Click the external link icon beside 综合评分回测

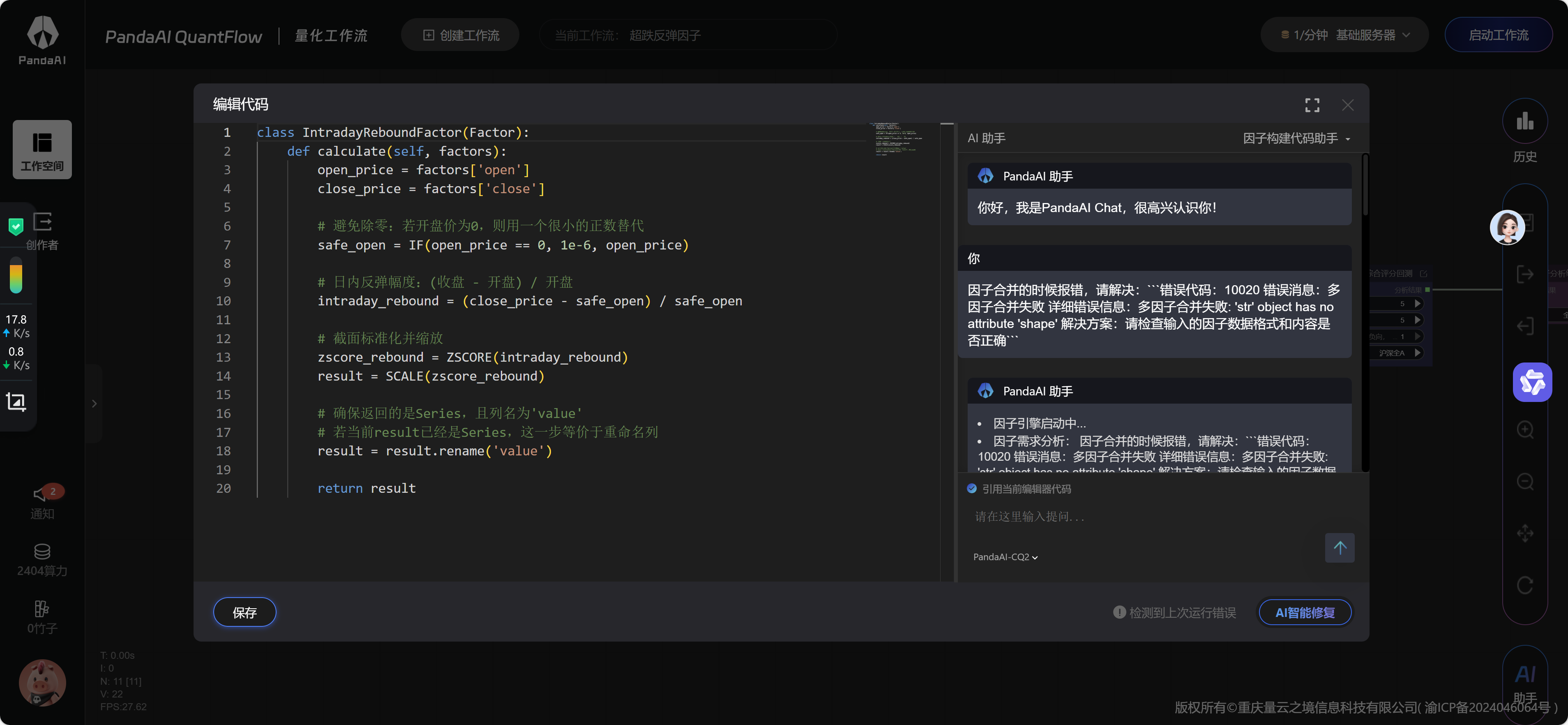[1423, 273]
